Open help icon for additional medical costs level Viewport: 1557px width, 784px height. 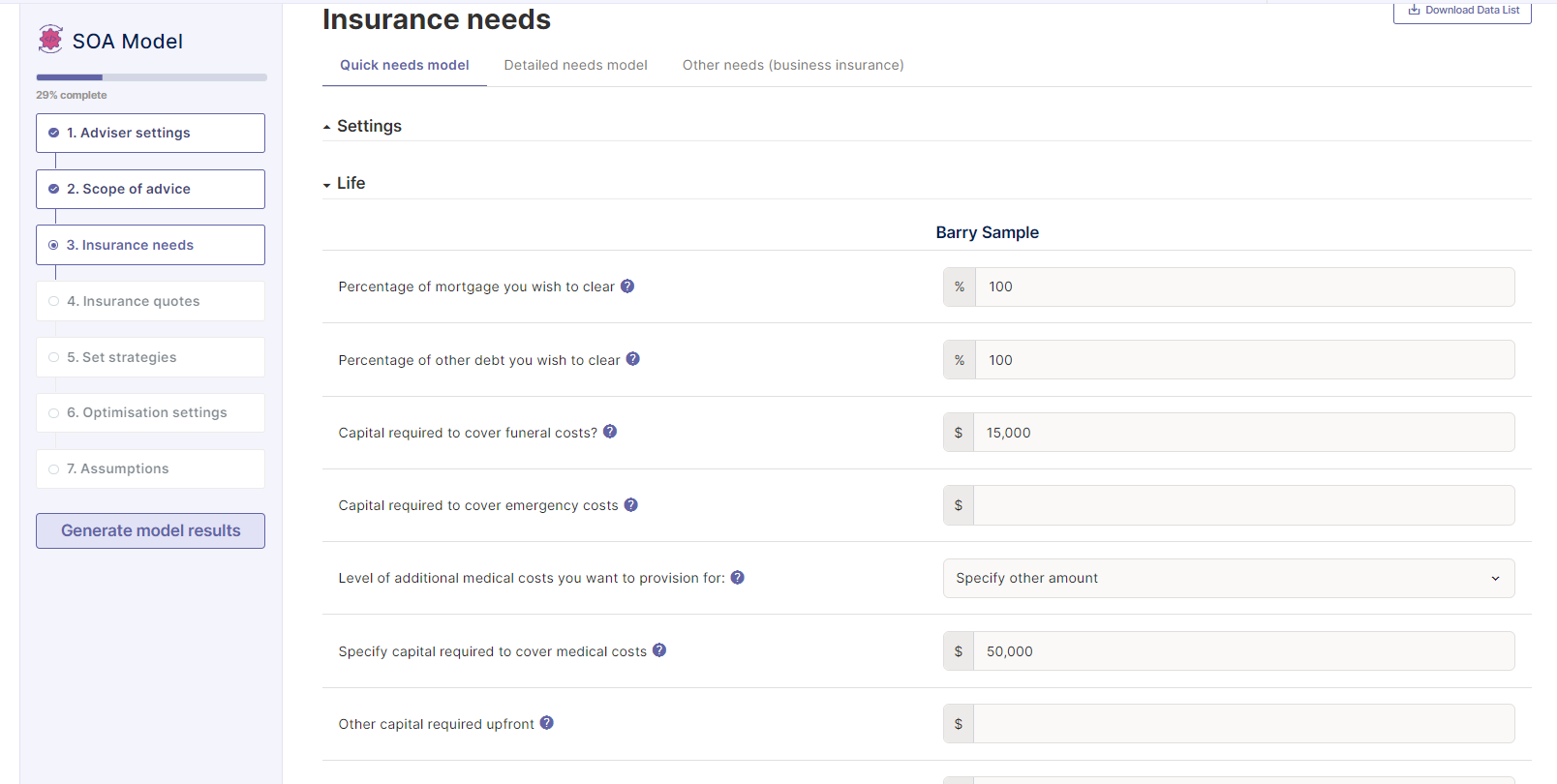point(738,577)
